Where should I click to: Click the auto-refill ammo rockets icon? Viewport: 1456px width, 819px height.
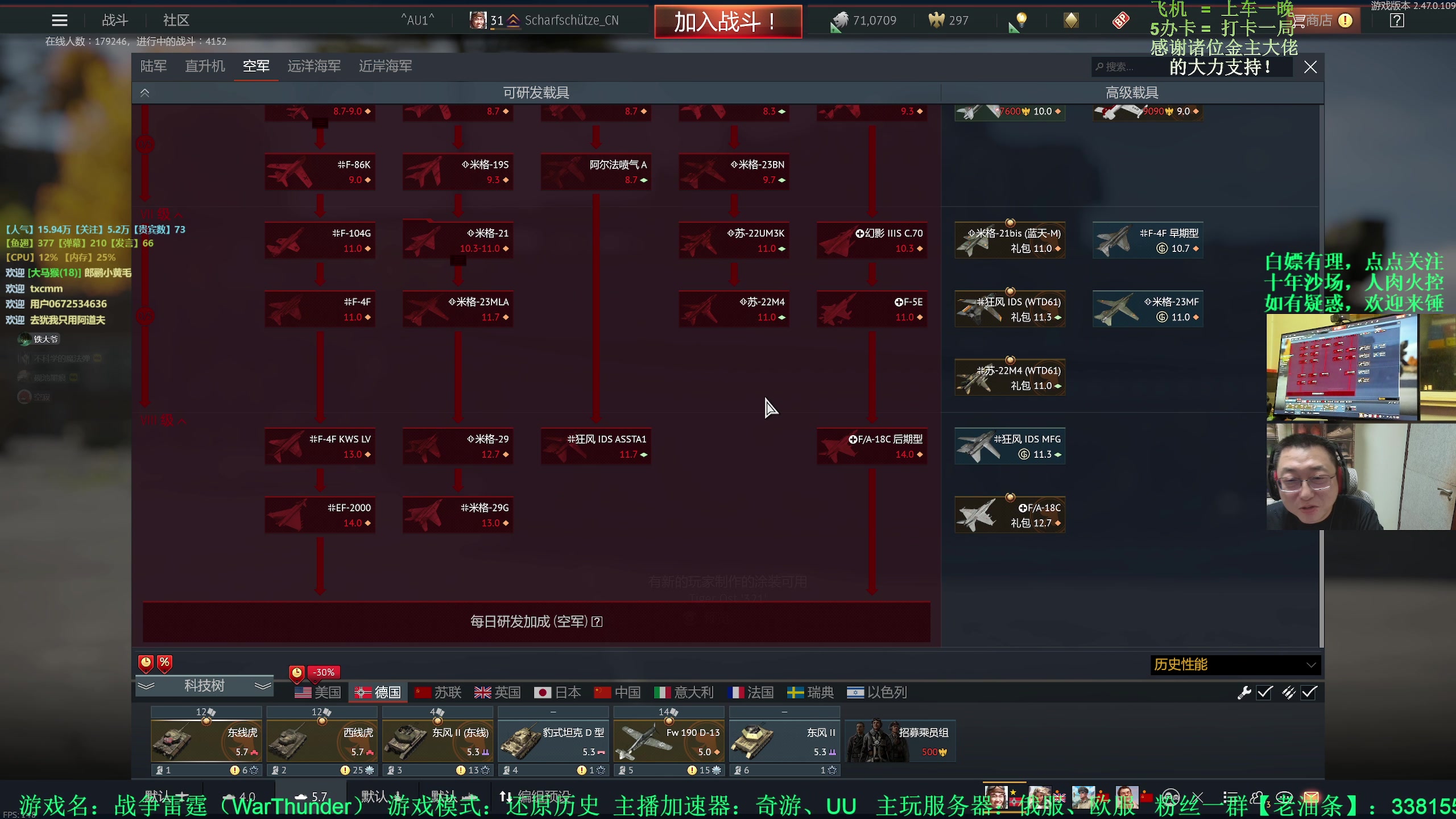(x=1288, y=692)
